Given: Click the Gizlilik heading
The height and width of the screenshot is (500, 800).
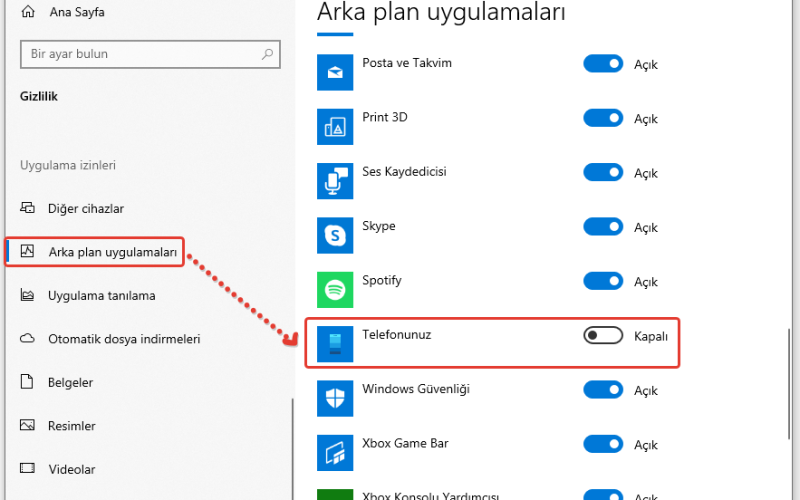Looking at the screenshot, I should coord(39,96).
